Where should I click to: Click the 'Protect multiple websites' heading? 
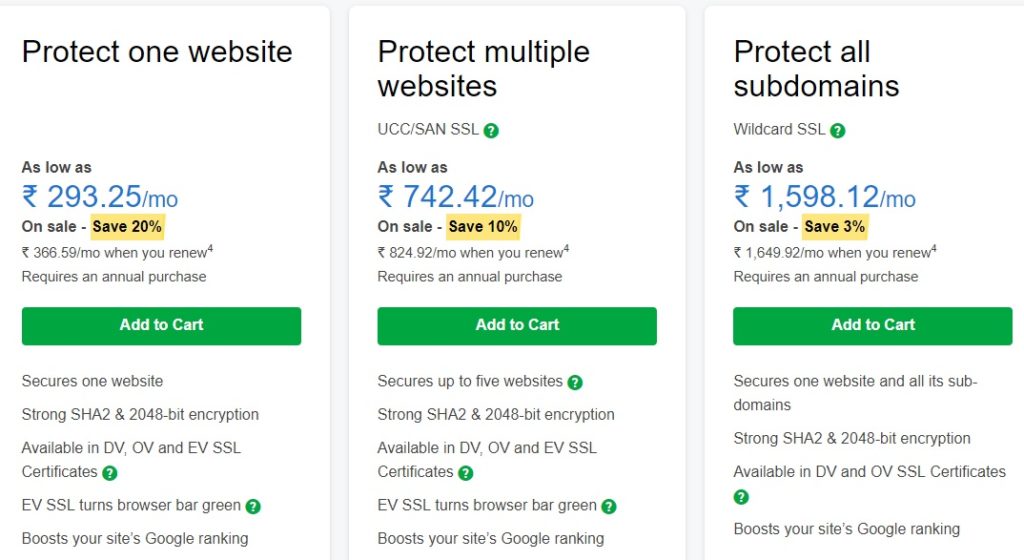point(484,68)
